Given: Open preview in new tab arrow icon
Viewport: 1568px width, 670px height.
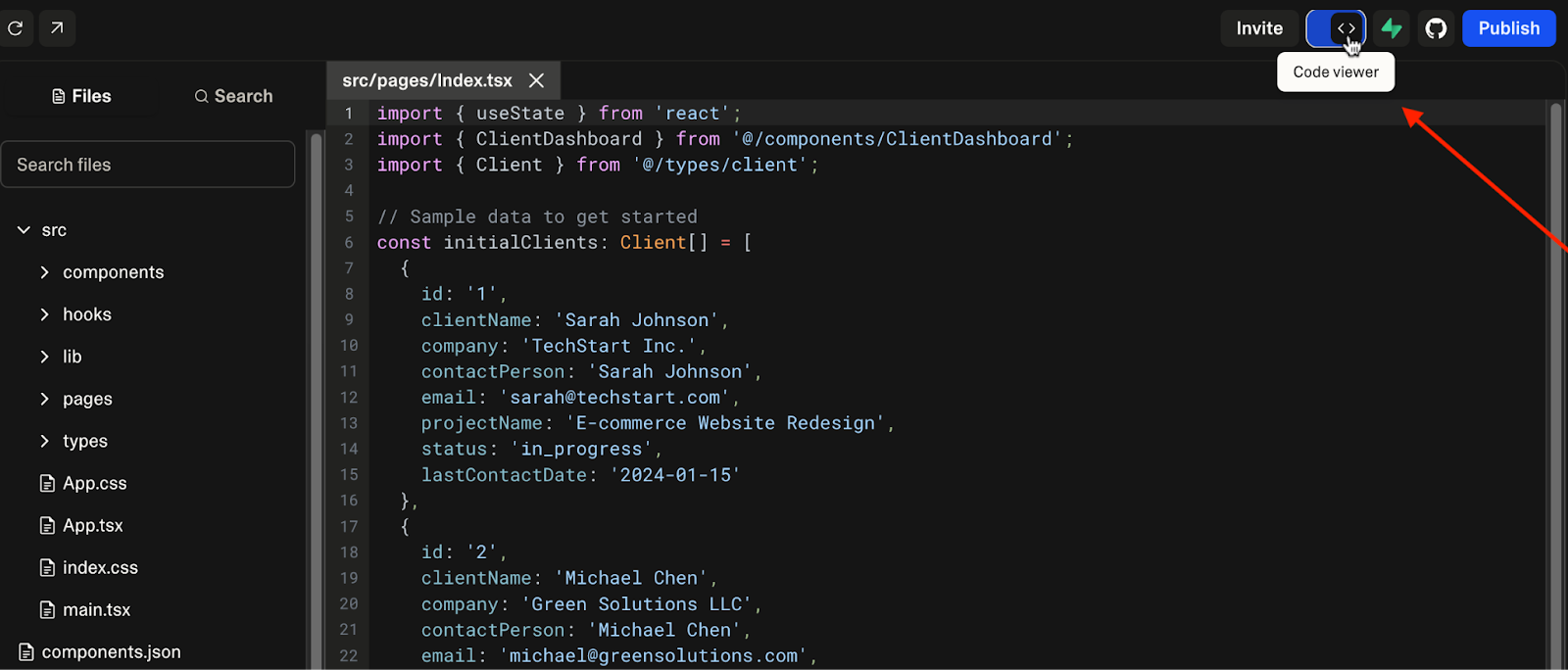Looking at the screenshot, I should click(57, 28).
